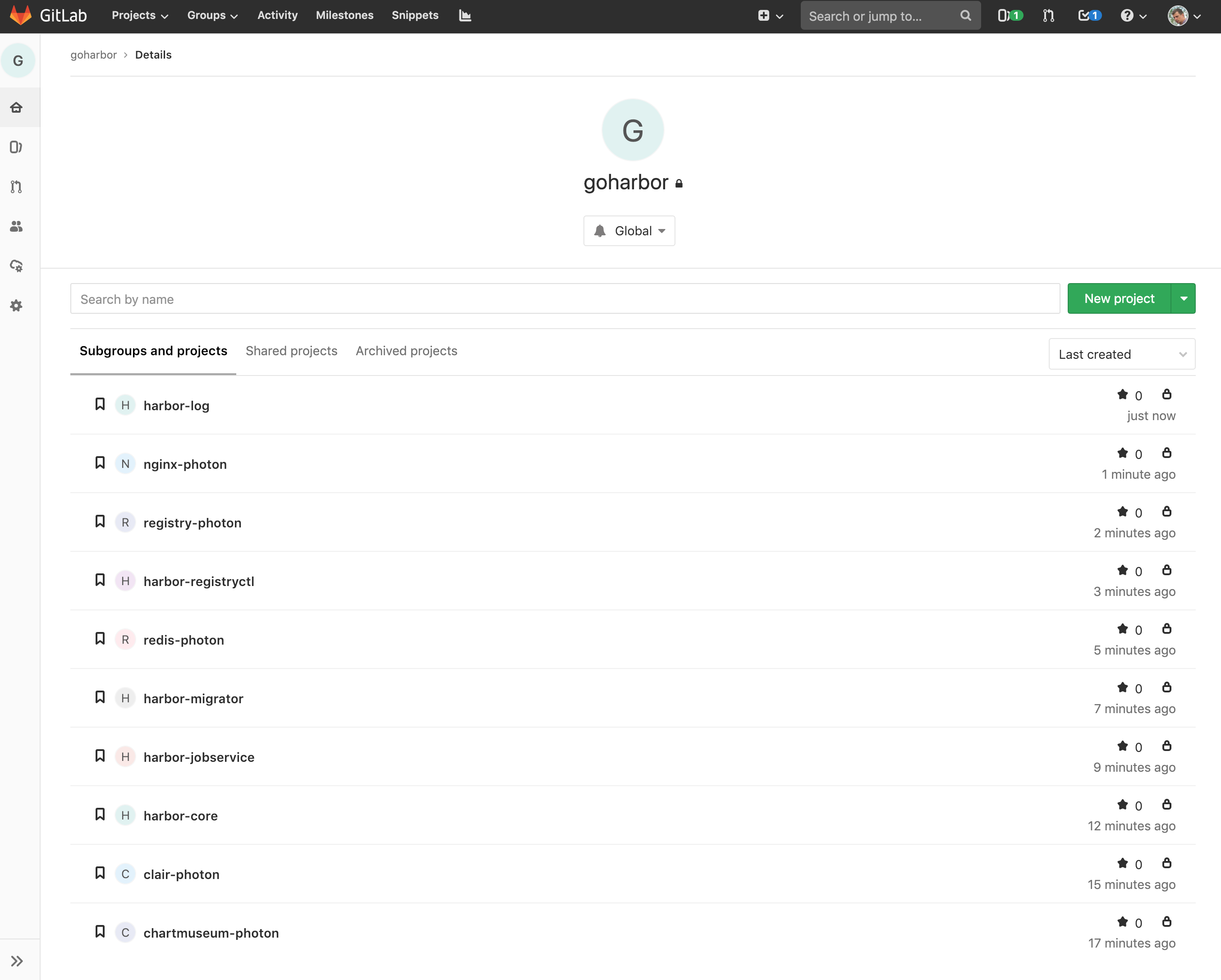
Task: Open the Help dropdown
Action: pyautogui.click(x=1133, y=16)
